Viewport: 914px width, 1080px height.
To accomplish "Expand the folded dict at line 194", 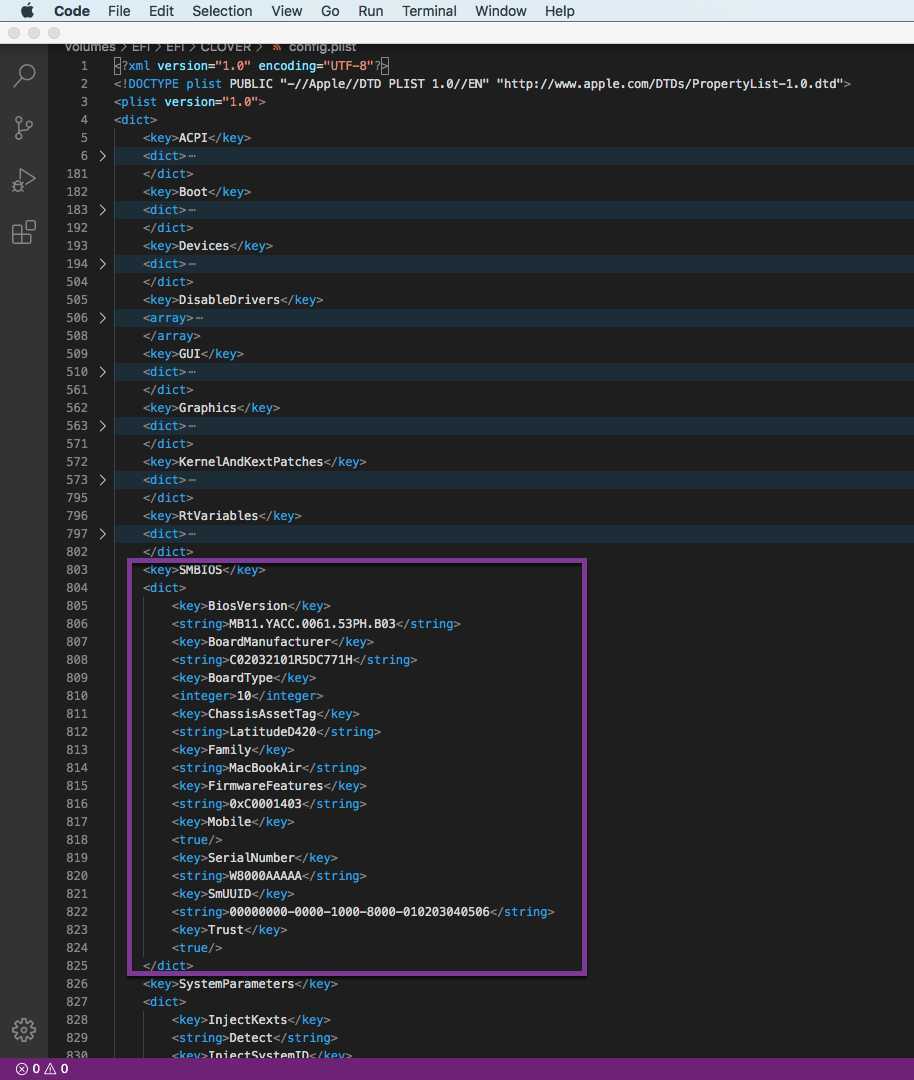I will [103, 264].
